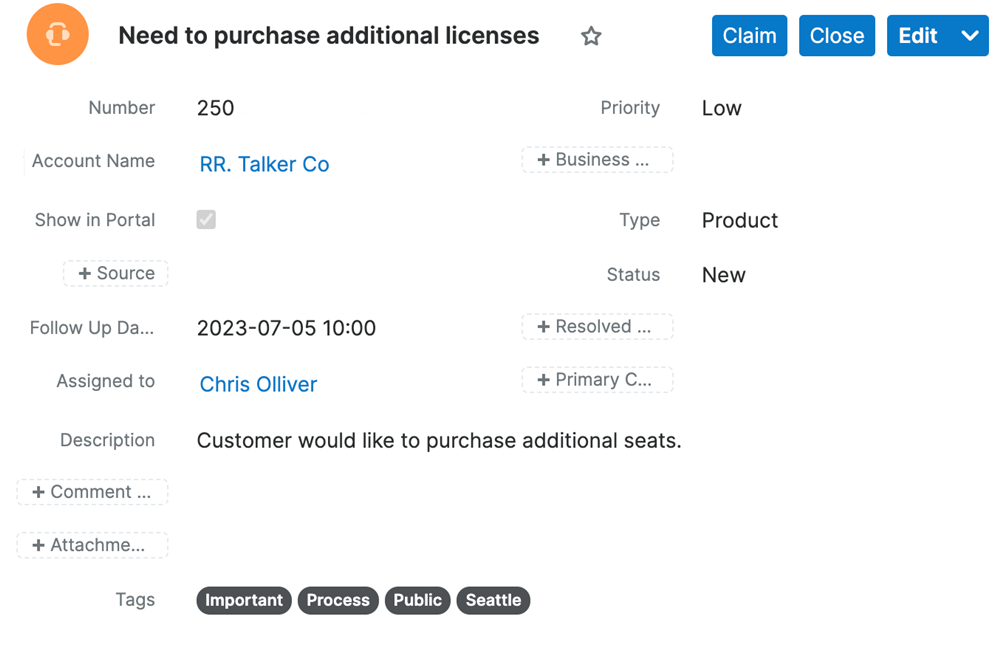The height and width of the screenshot is (647, 997).
Task: Add the Primary Contact field
Action: point(597,380)
